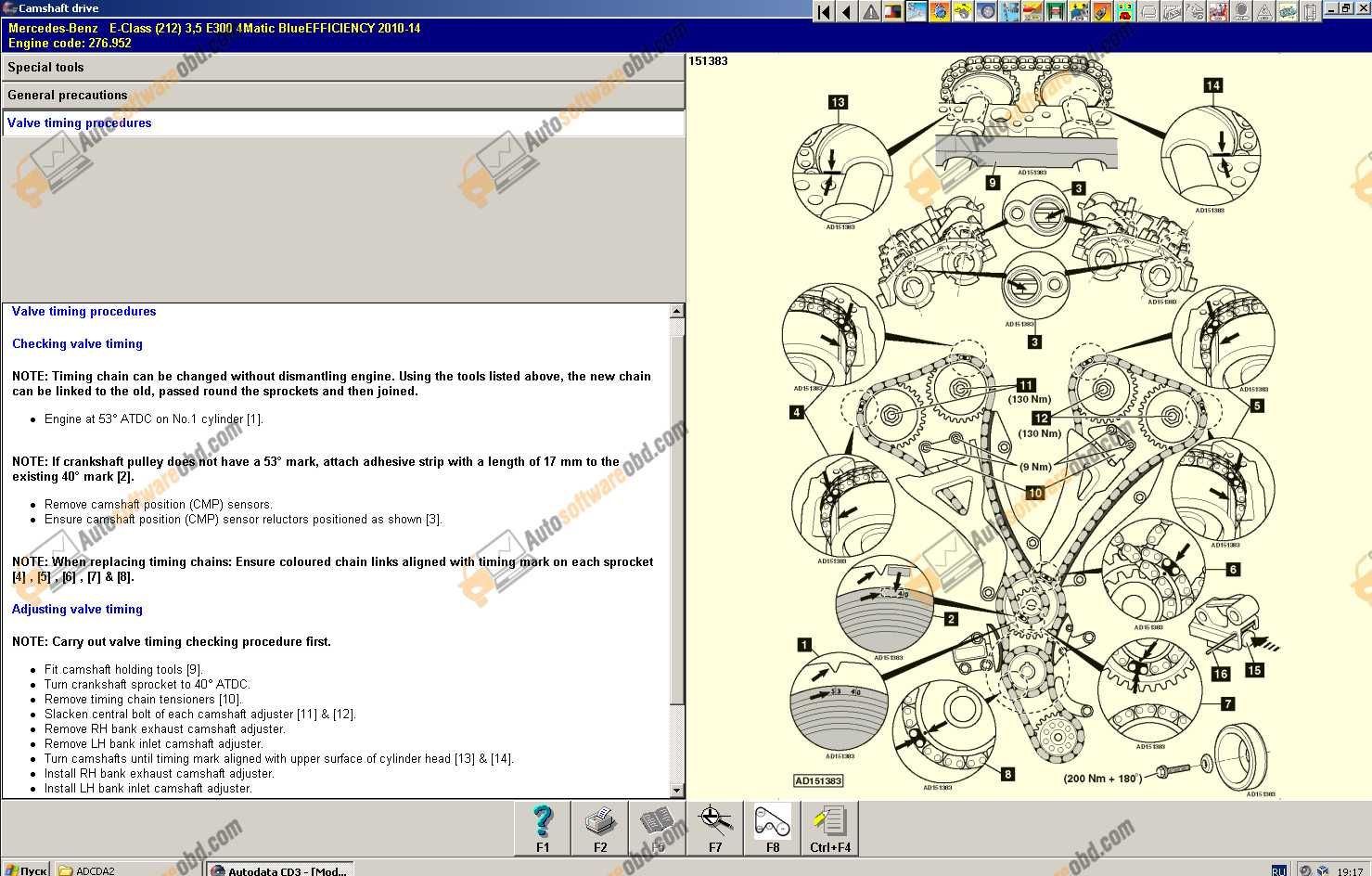Screen dimensions: 1372x876
Task: Click the red, black and white square icon
Action: [893, 11]
